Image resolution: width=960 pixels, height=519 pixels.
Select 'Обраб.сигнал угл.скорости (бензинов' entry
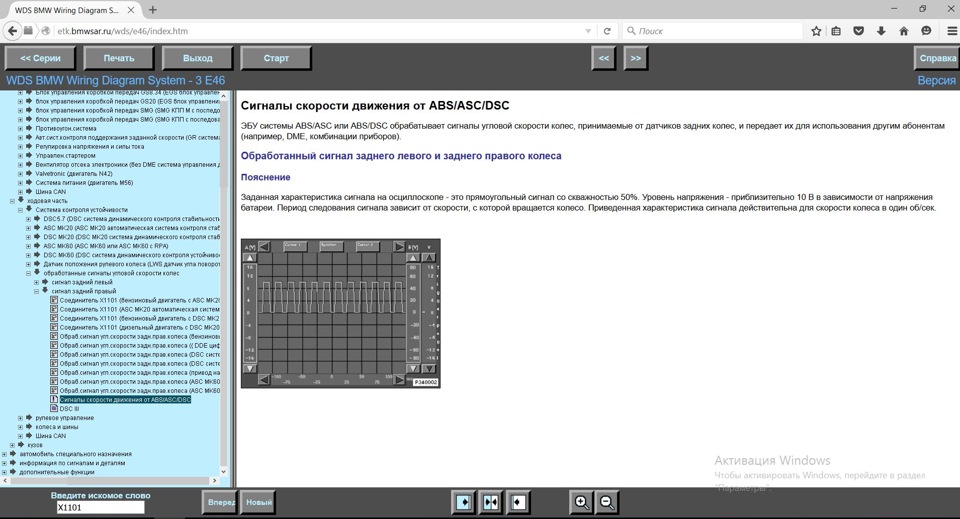[140, 337]
